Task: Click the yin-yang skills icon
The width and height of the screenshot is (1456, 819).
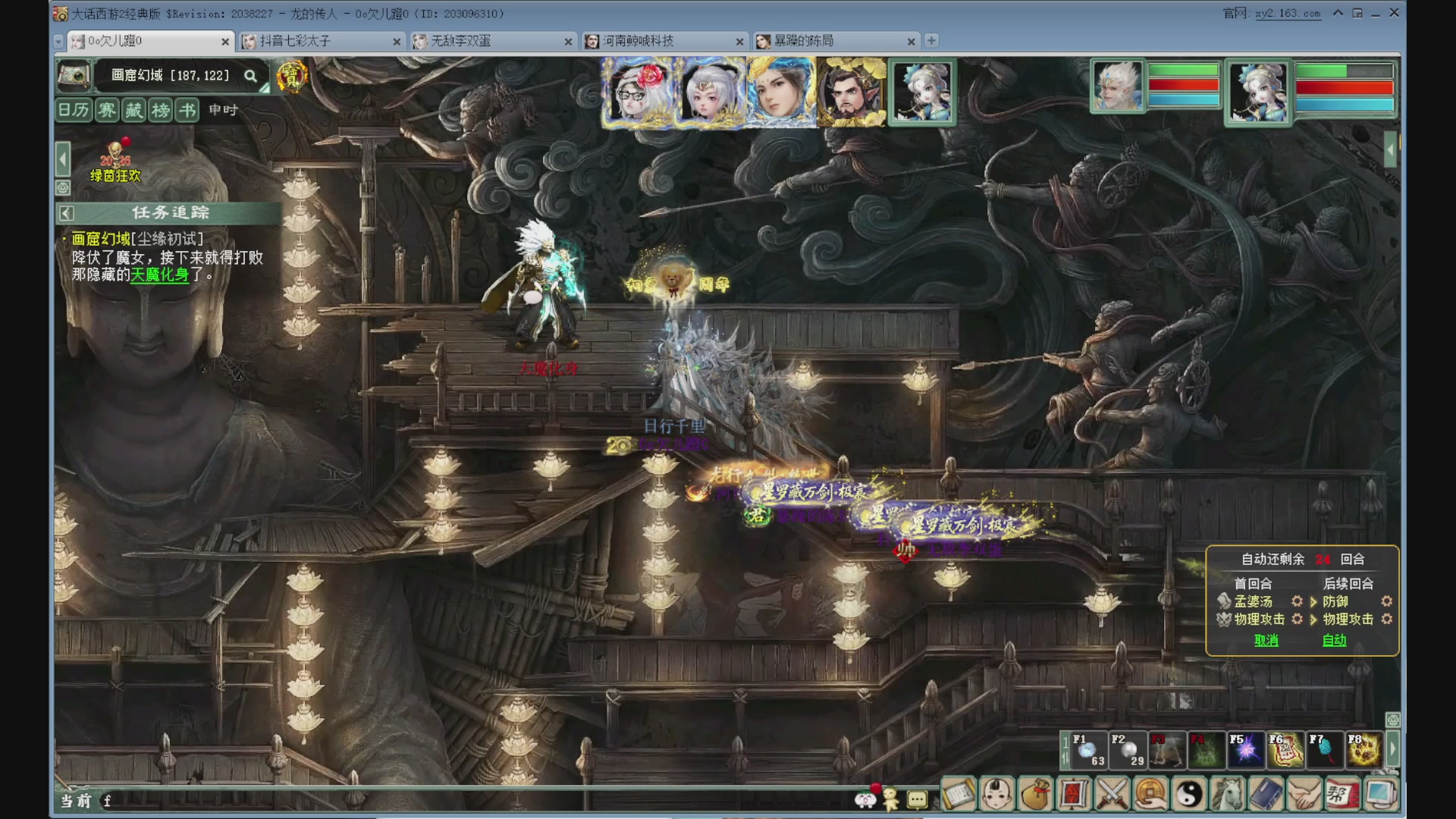Action: [x=1189, y=794]
